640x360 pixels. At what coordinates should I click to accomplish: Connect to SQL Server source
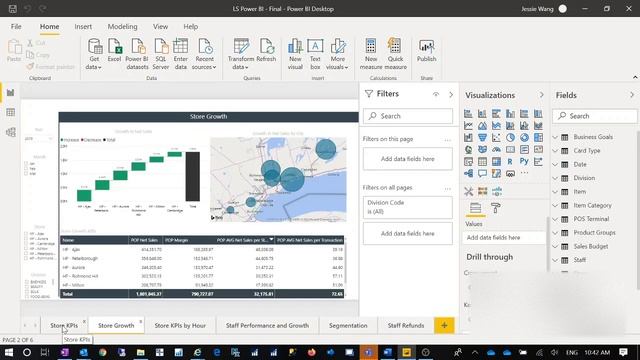coord(161,54)
